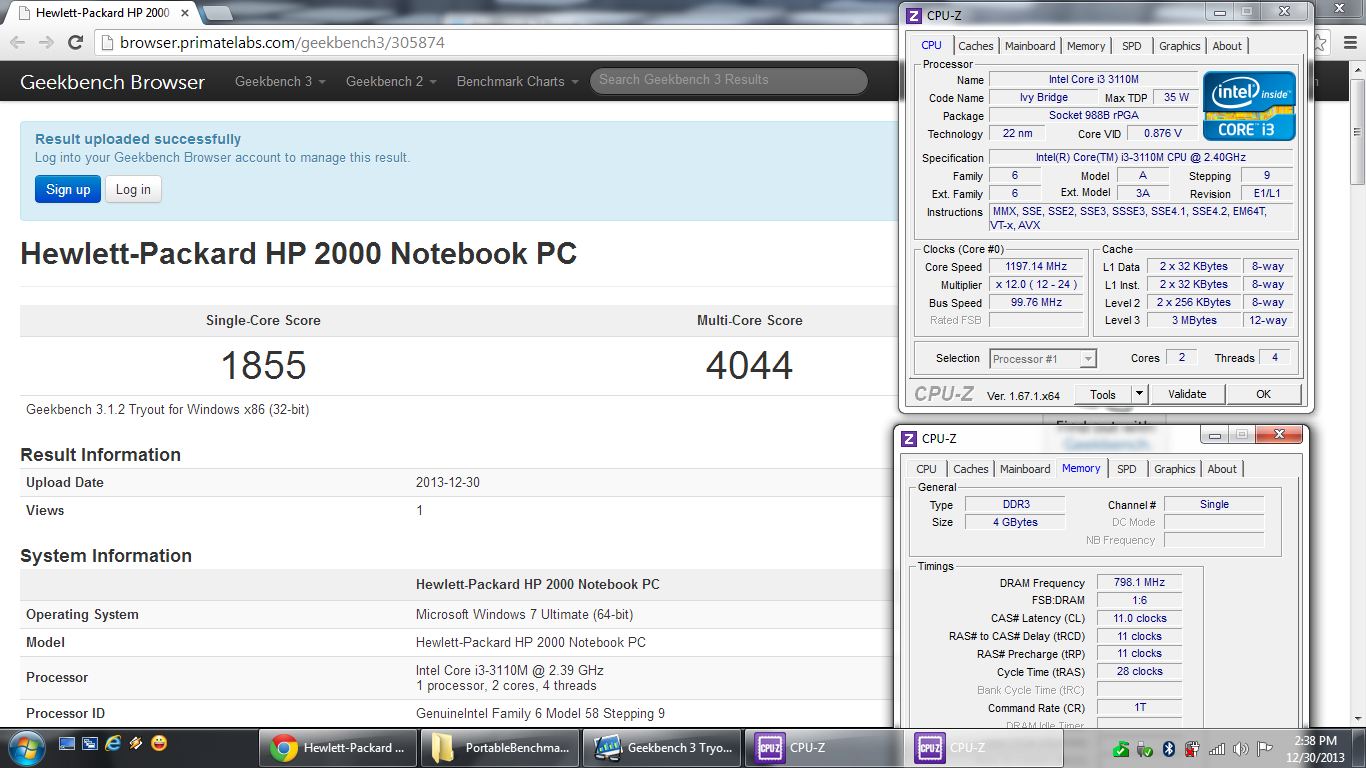1366x768 pixels.
Task: Select CPU tab in bottom CPU-Z window
Action: pos(927,469)
